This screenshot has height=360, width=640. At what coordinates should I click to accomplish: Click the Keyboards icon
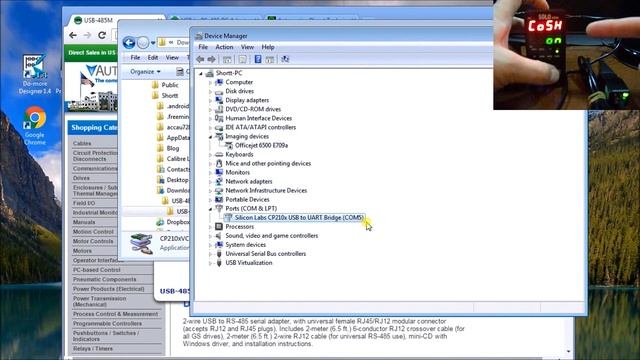219,155
